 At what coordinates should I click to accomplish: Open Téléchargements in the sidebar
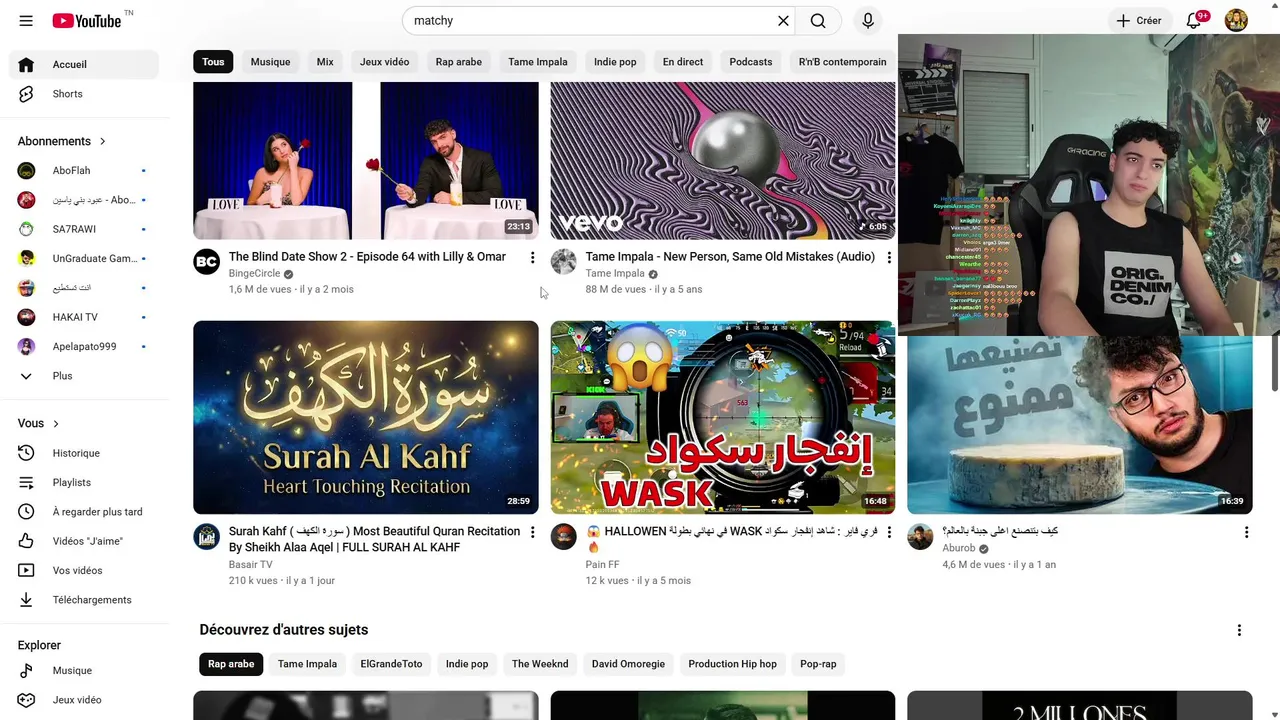coord(84,600)
